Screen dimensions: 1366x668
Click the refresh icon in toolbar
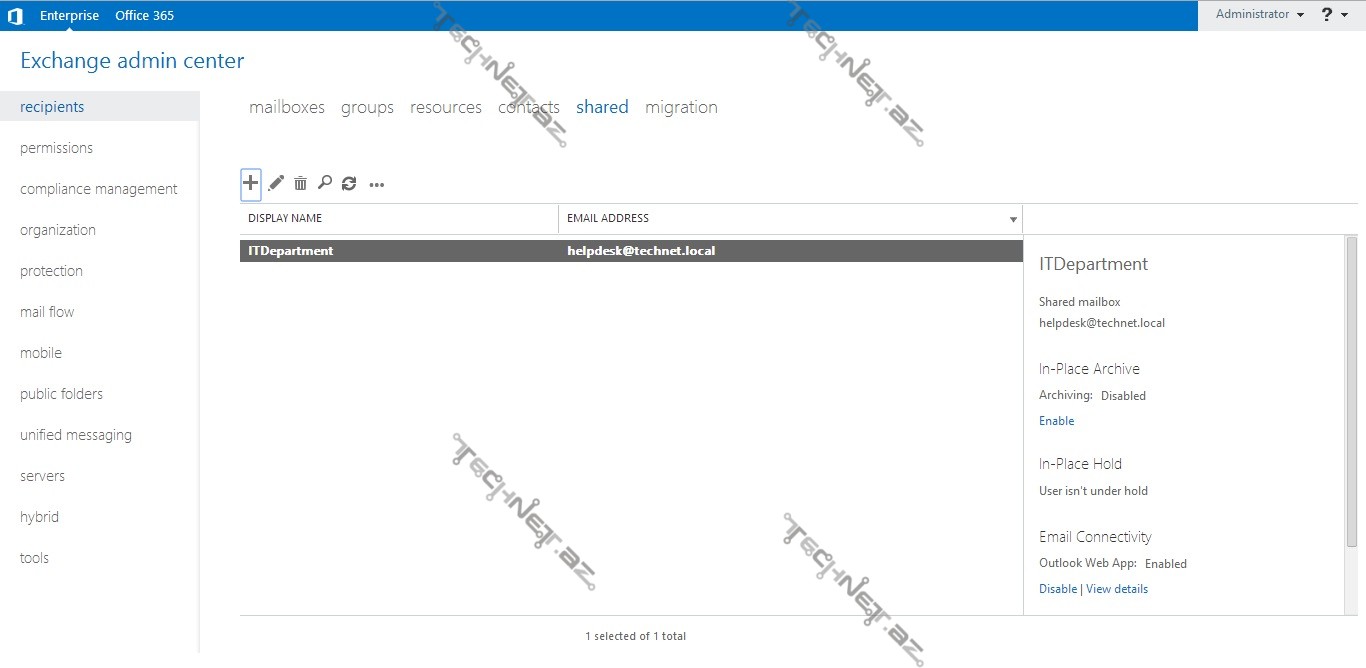349,184
